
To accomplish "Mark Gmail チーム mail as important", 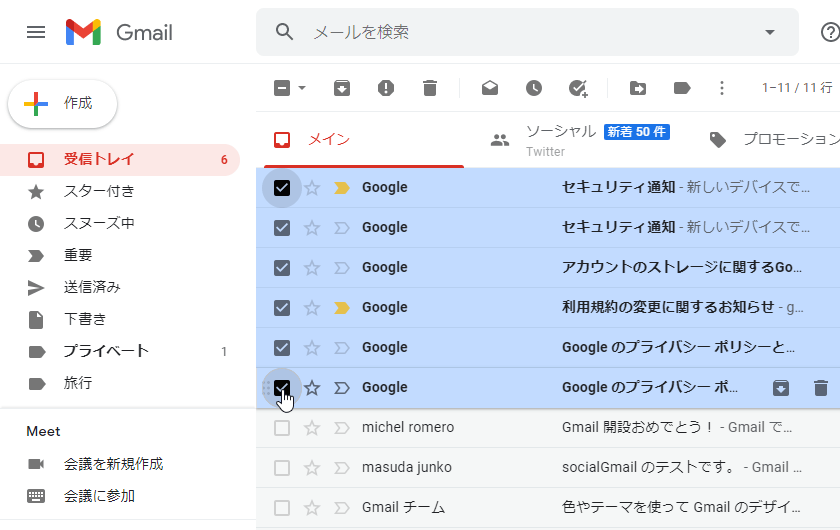I will (342, 507).
